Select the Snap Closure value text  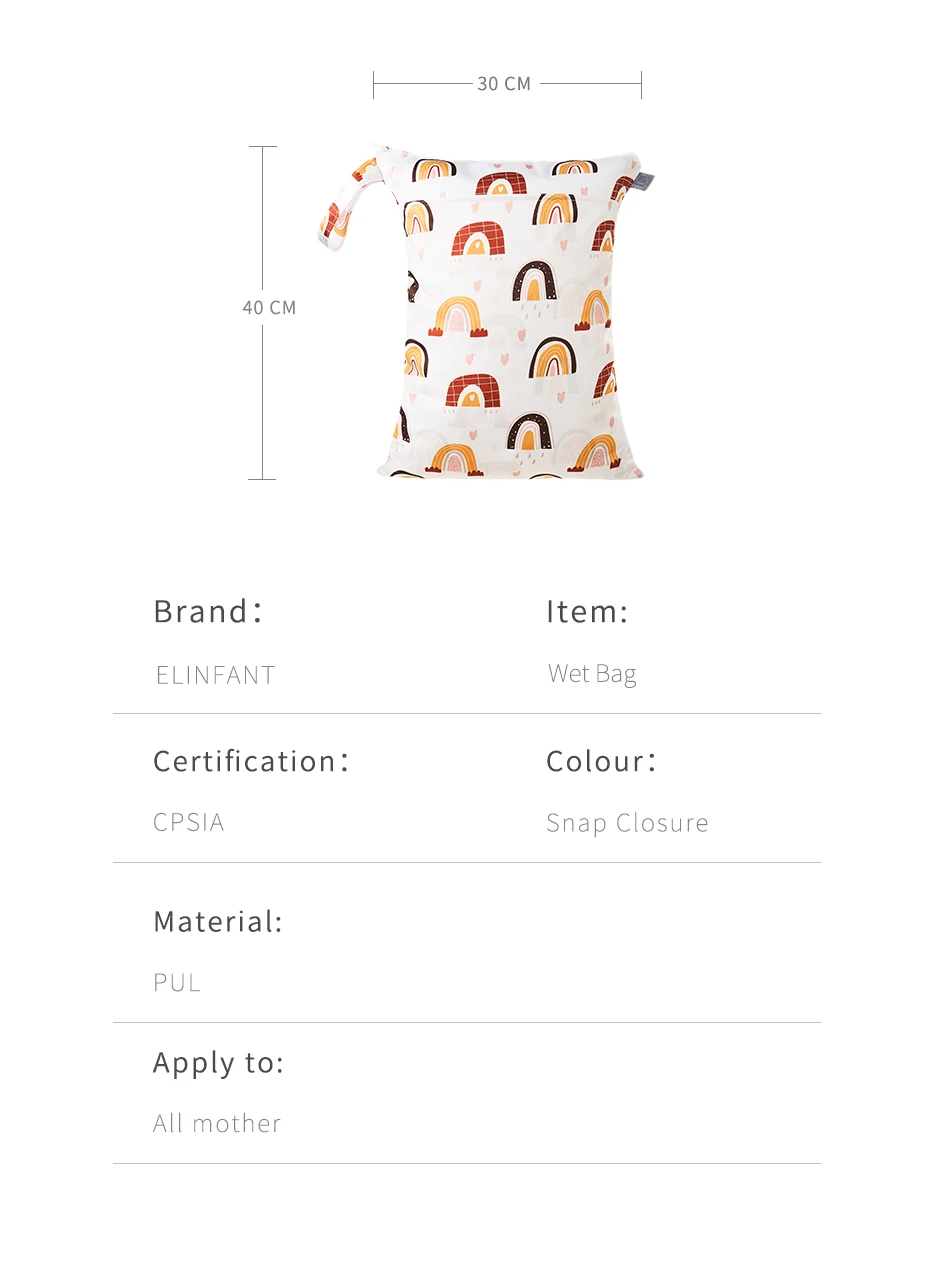(x=627, y=823)
